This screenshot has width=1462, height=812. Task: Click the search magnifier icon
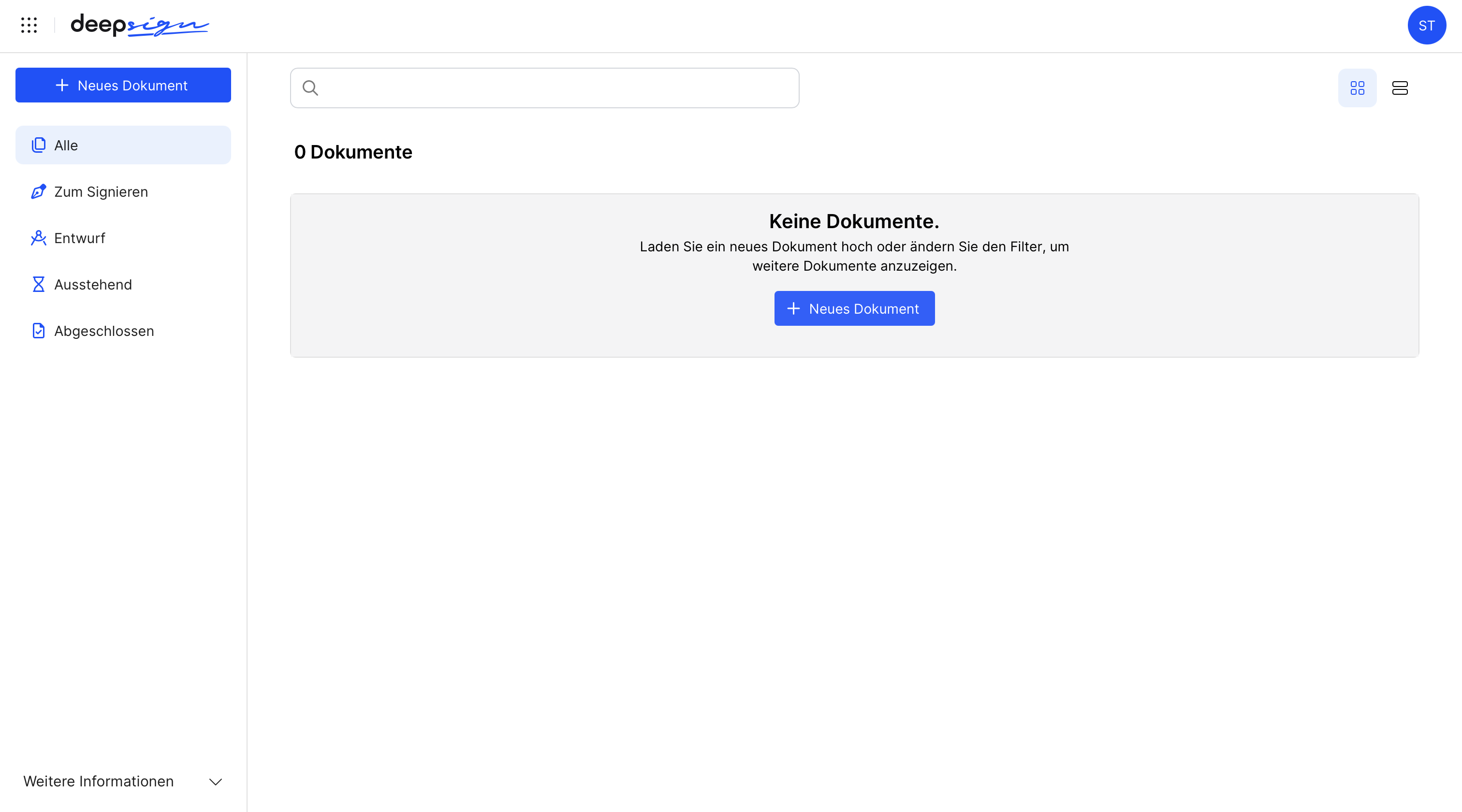pyautogui.click(x=310, y=88)
